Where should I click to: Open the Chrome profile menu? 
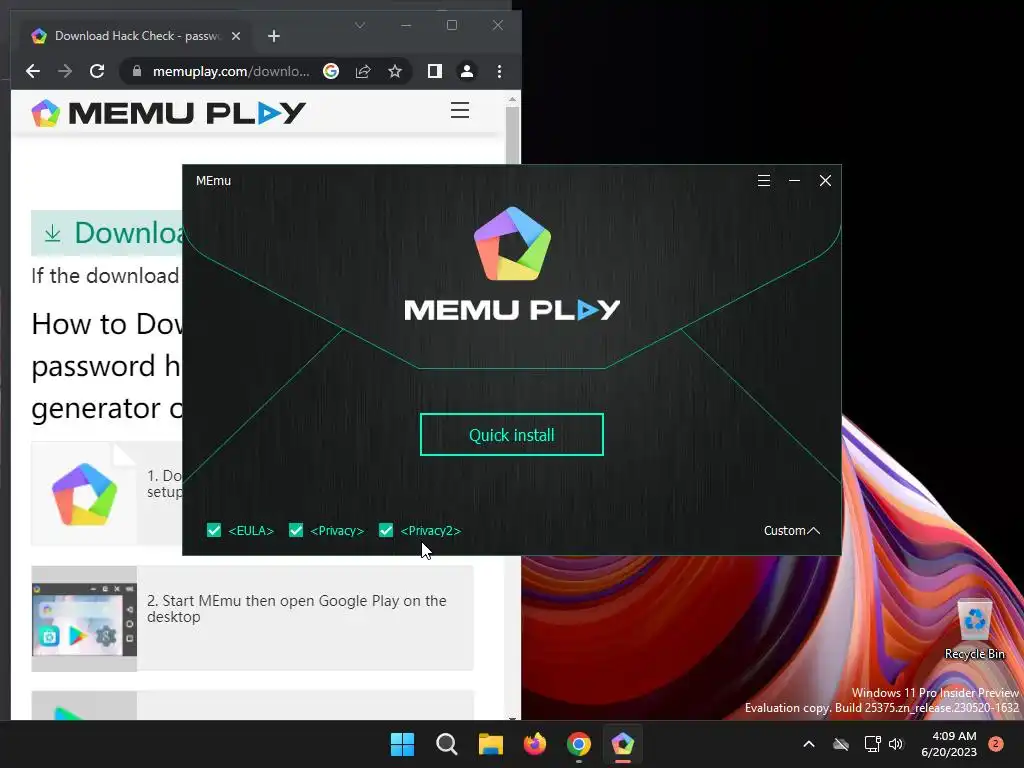click(467, 71)
